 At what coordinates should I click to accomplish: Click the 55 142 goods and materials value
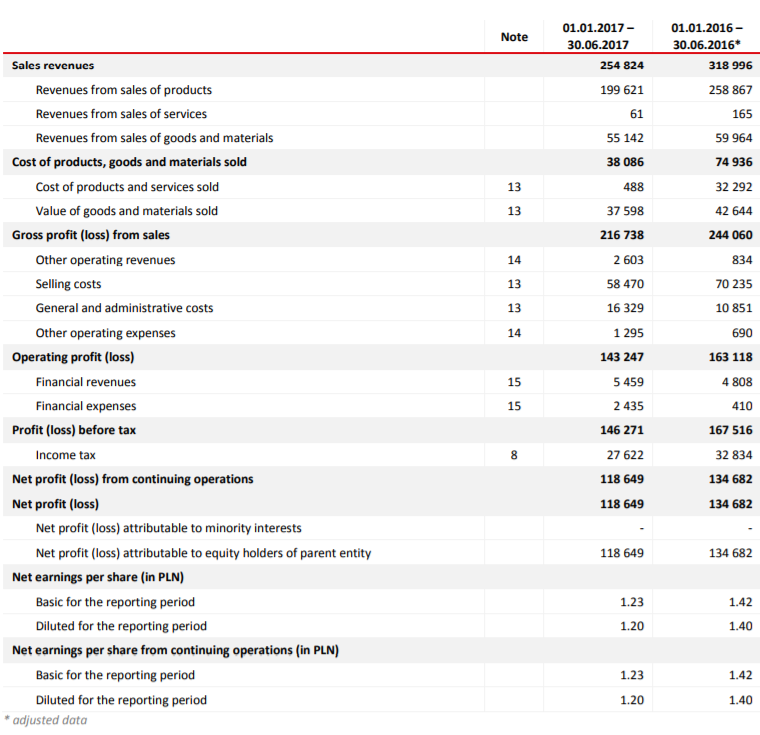click(626, 138)
